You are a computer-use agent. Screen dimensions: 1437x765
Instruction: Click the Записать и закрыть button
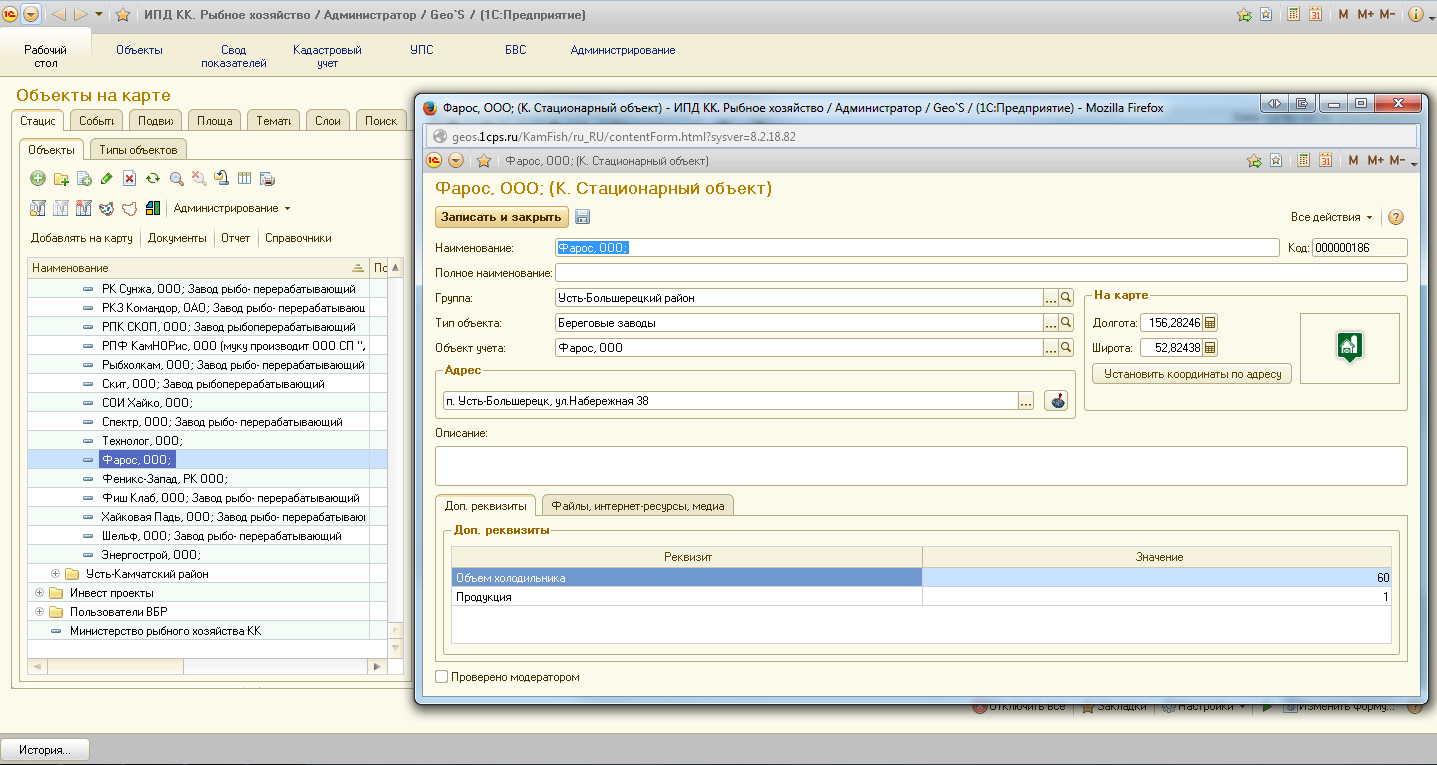tap(502, 217)
